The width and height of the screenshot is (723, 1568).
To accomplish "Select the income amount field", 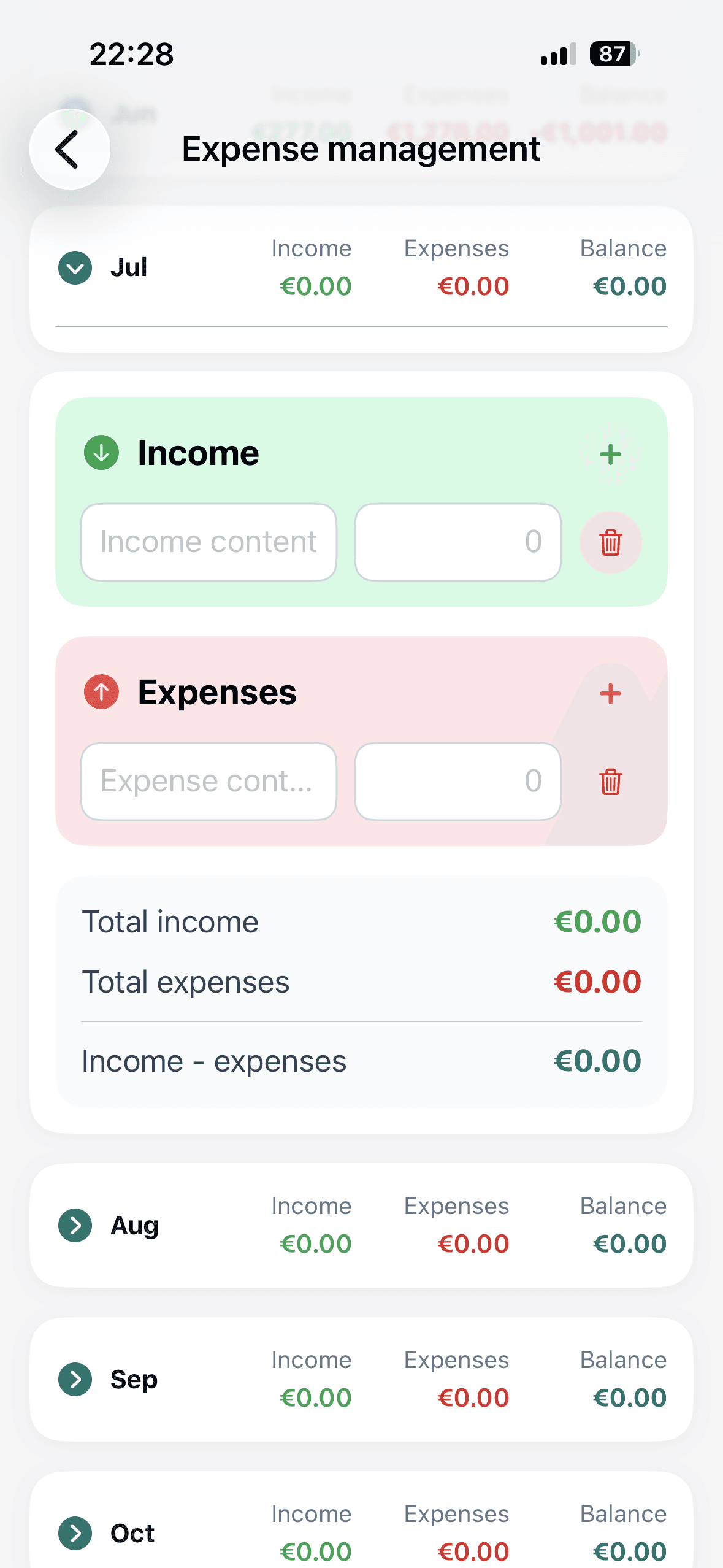I will click(x=458, y=542).
